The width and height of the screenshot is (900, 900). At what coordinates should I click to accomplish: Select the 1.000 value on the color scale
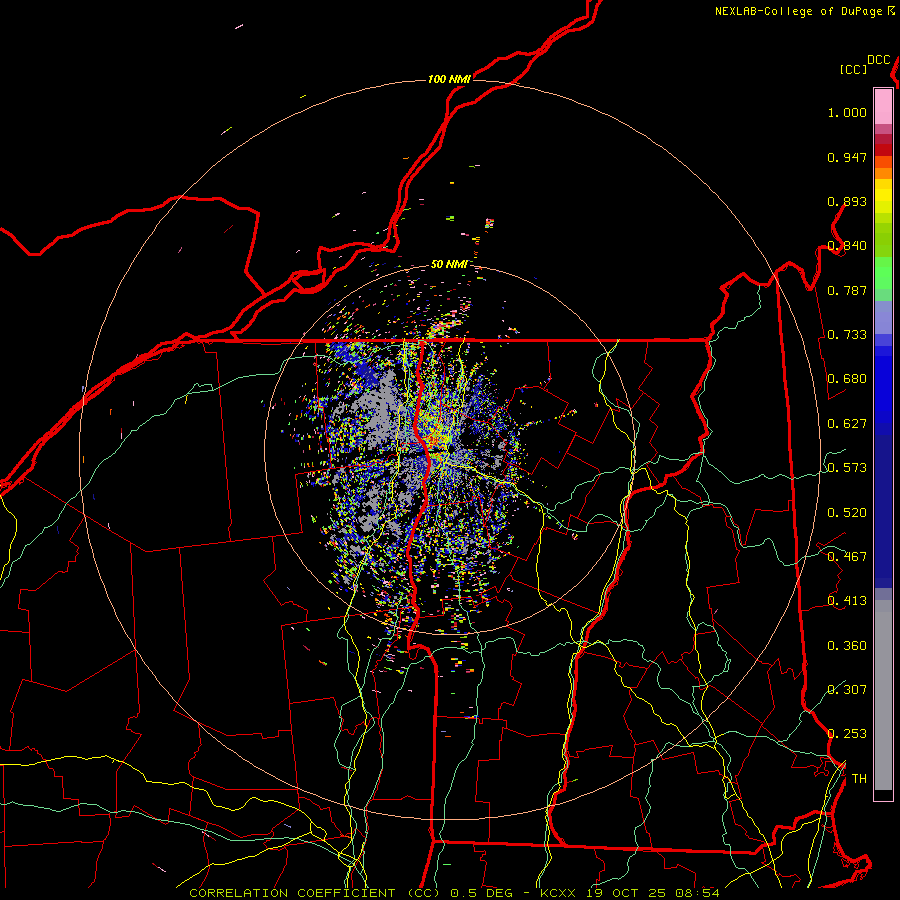pyautogui.click(x=847, y=112)
